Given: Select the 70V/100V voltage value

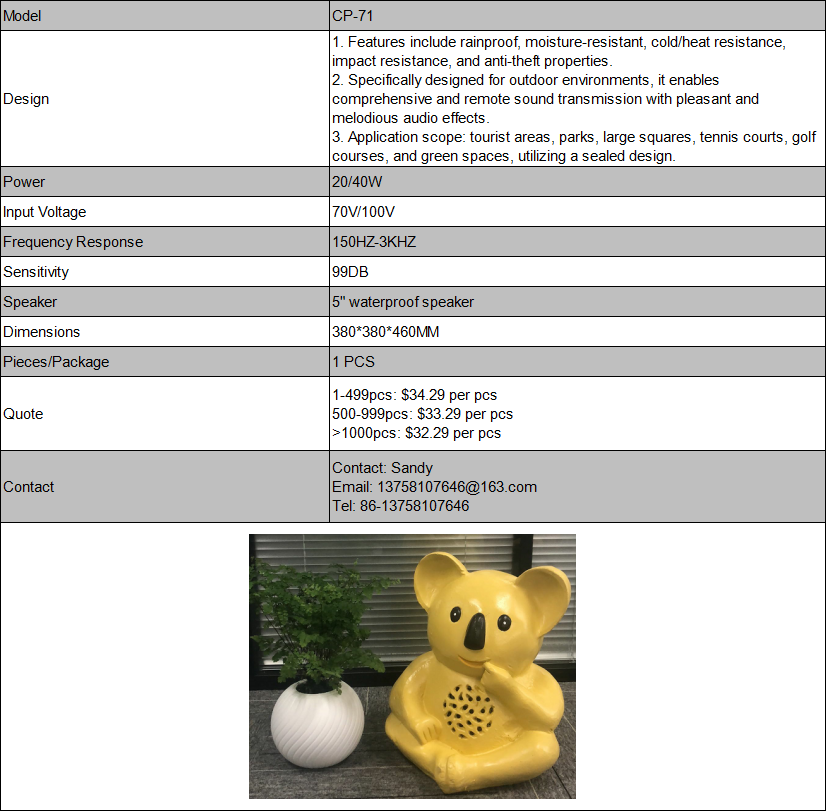Looking at the screenshot, I should click(x=360, y=212).
